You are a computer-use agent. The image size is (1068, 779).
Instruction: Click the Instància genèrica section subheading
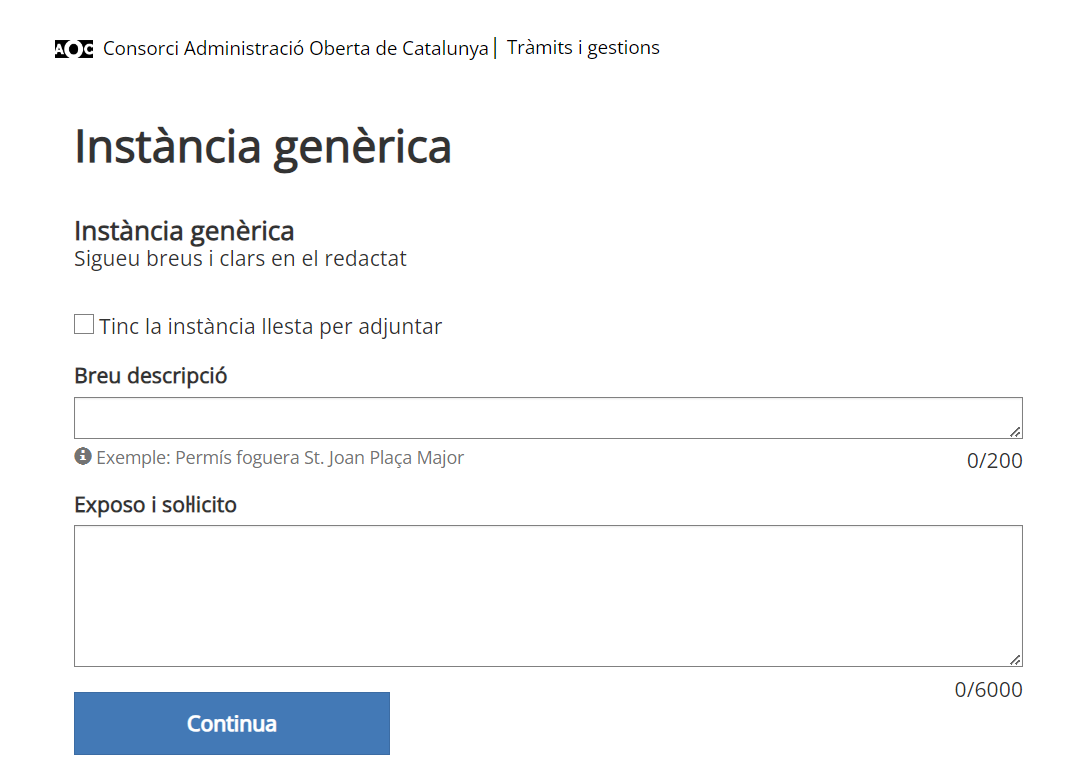[x=184, y=232]
